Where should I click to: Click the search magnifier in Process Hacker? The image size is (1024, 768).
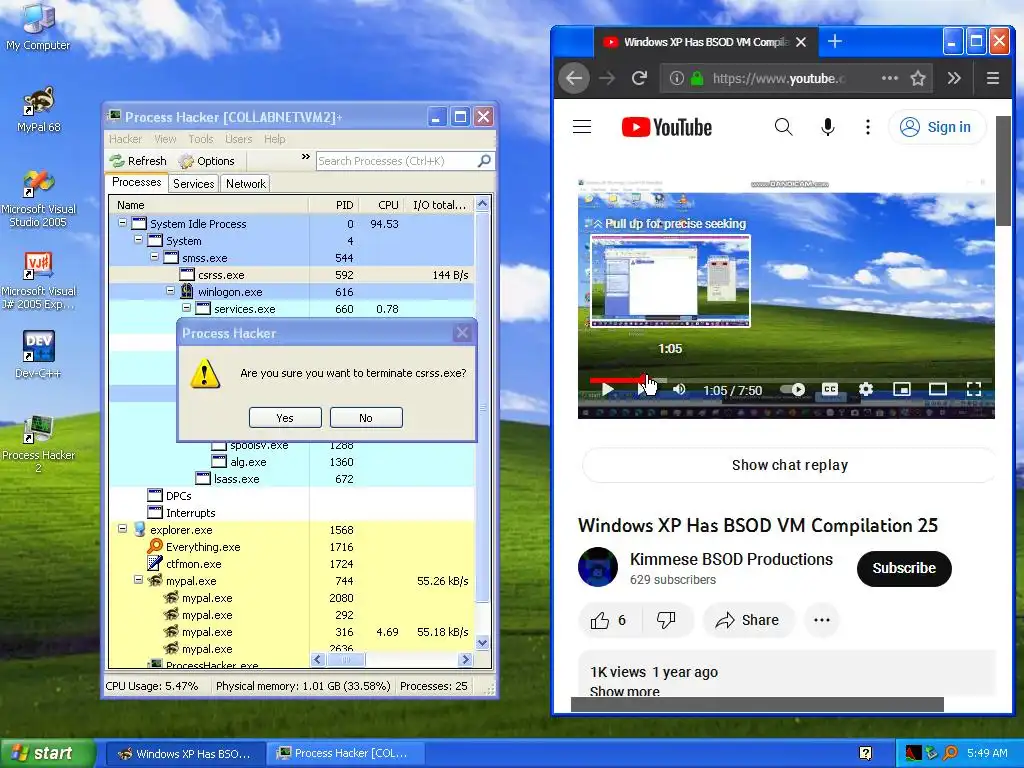(484, 161)
